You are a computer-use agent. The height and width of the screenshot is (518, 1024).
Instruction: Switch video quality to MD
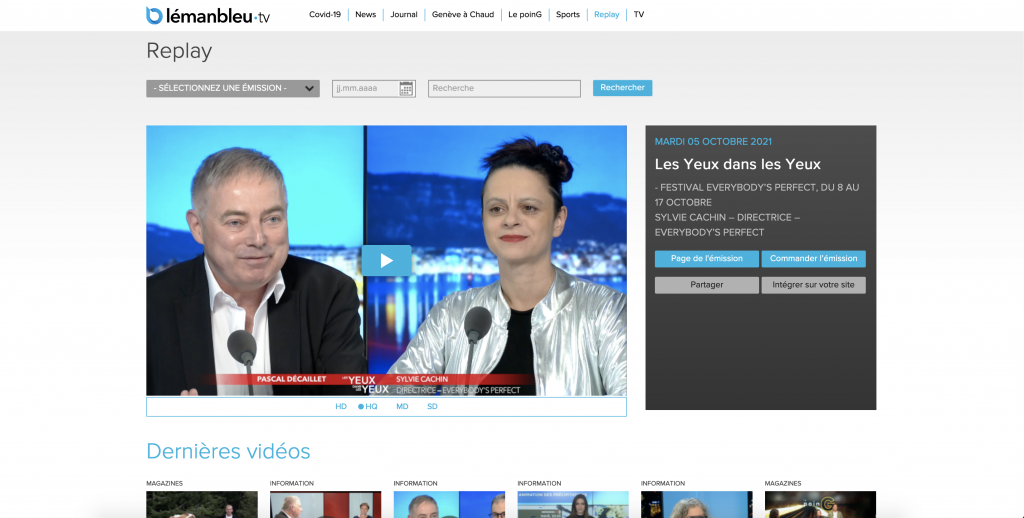pos(402,407)
